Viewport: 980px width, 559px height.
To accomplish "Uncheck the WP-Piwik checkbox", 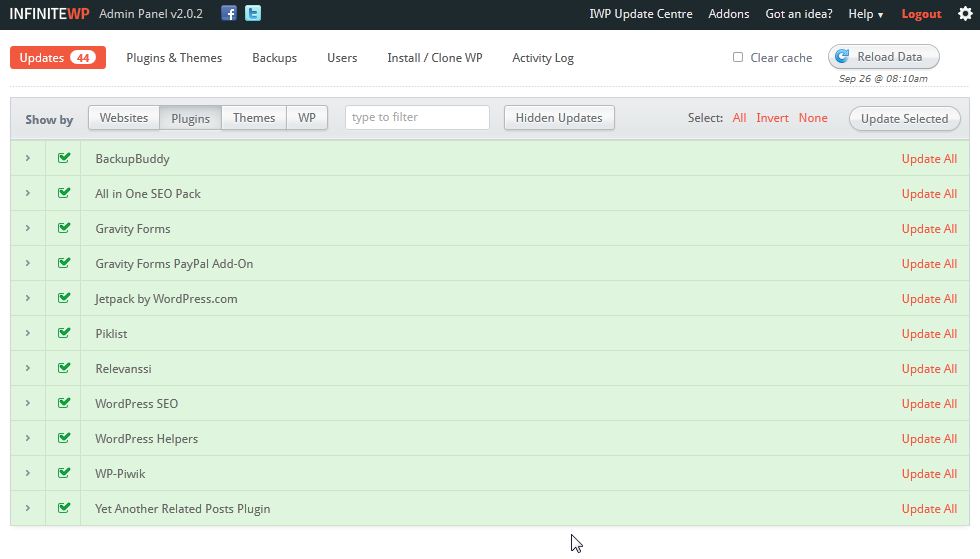I will (x=64, y=473).
